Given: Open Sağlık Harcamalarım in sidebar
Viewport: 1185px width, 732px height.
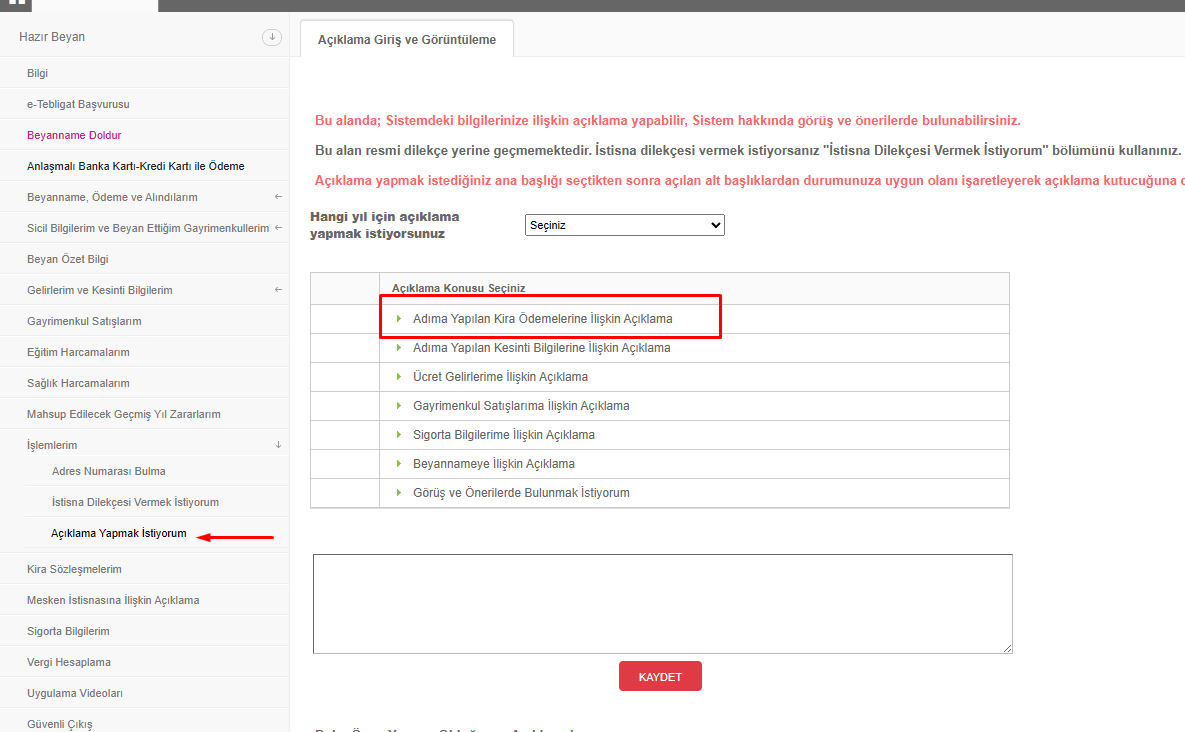Looking at the screenshot, I should (x=78, y=383).
